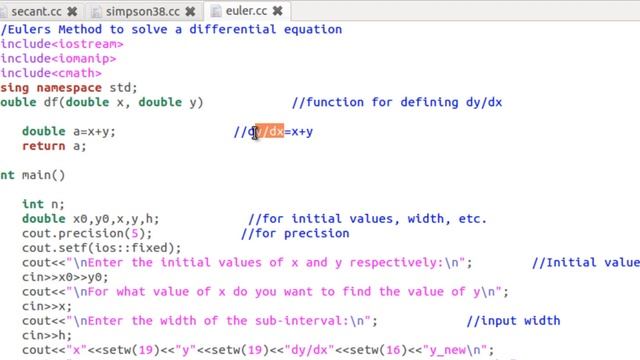The height and width of the screenshot is (360, 640).
Task: Click the 'int n;' declaration
Action: tap(43, 204)
